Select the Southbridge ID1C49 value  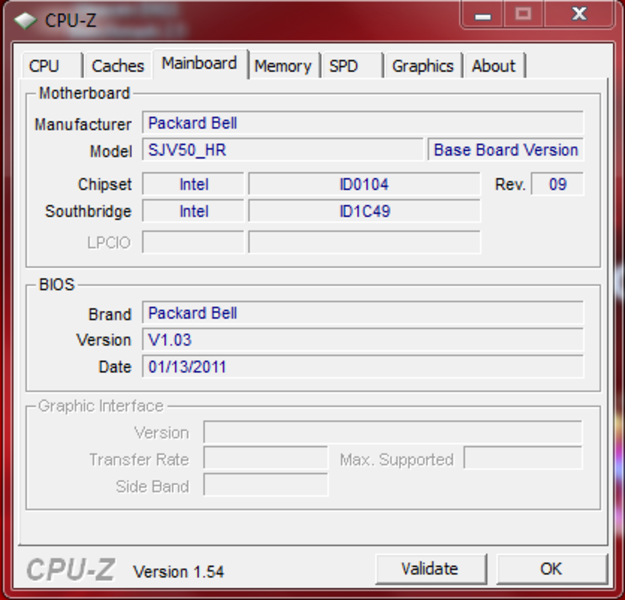[364, 211]
